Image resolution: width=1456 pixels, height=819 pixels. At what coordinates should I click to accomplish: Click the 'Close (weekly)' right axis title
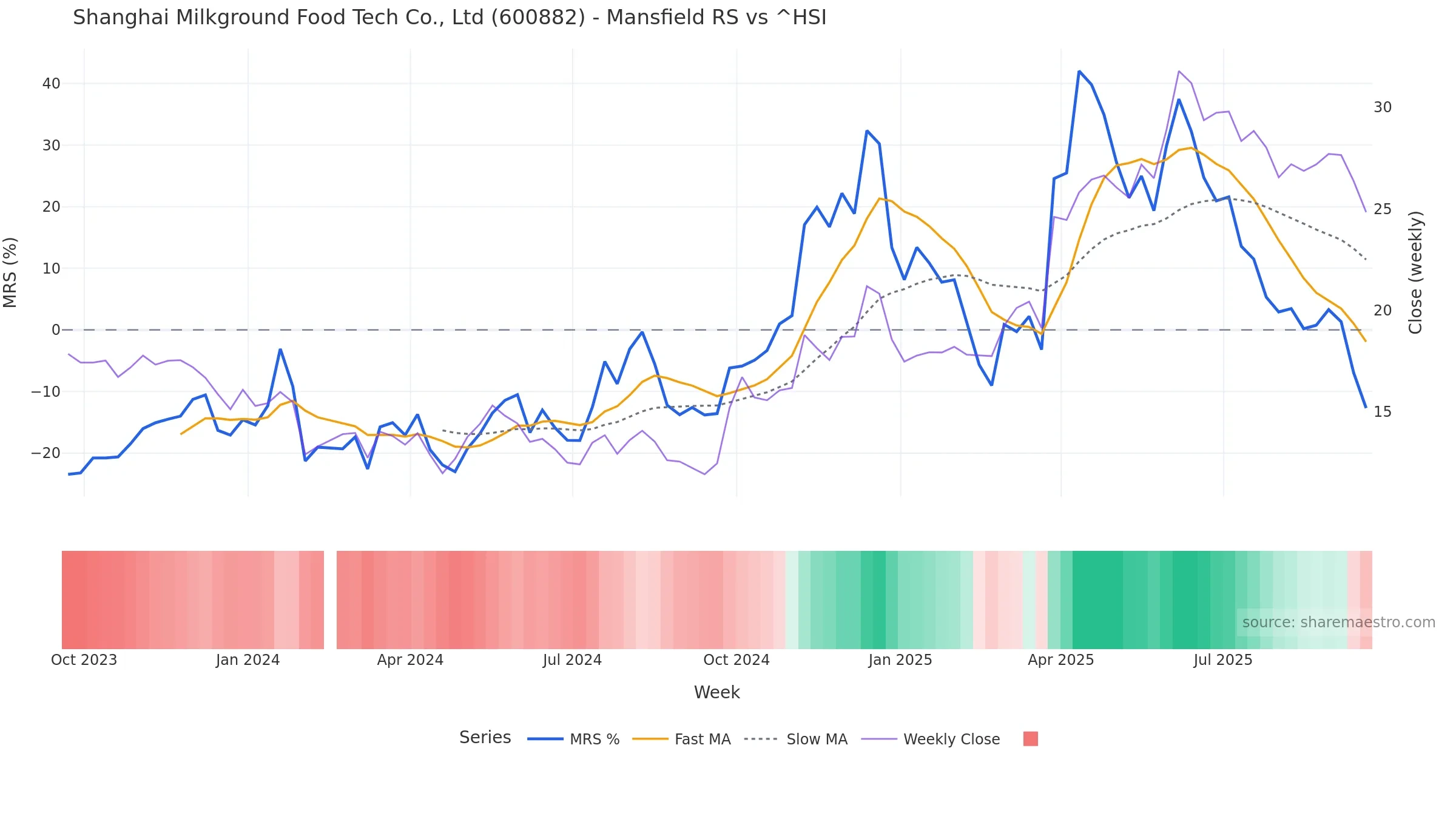(x=1415, y=272)
